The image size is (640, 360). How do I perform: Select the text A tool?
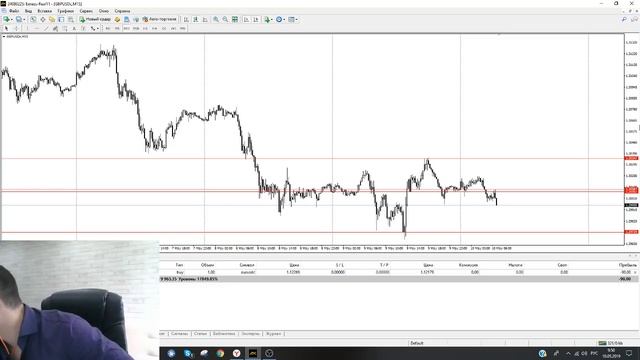tap(74, 29)
